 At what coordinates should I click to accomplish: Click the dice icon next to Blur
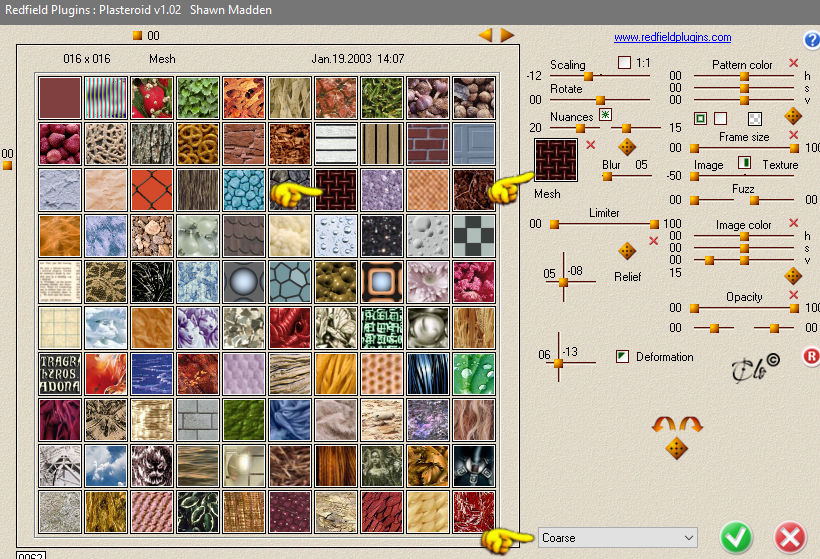(627, 146)
